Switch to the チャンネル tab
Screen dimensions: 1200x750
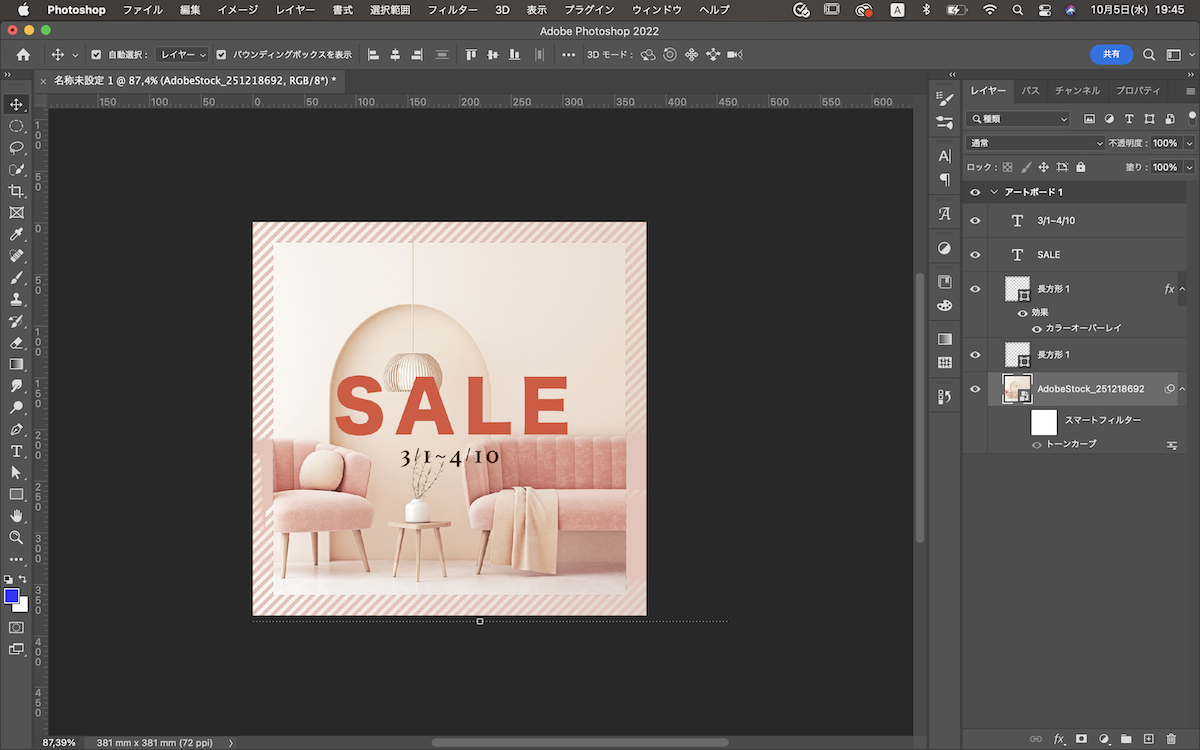[x=1077, y=91]
